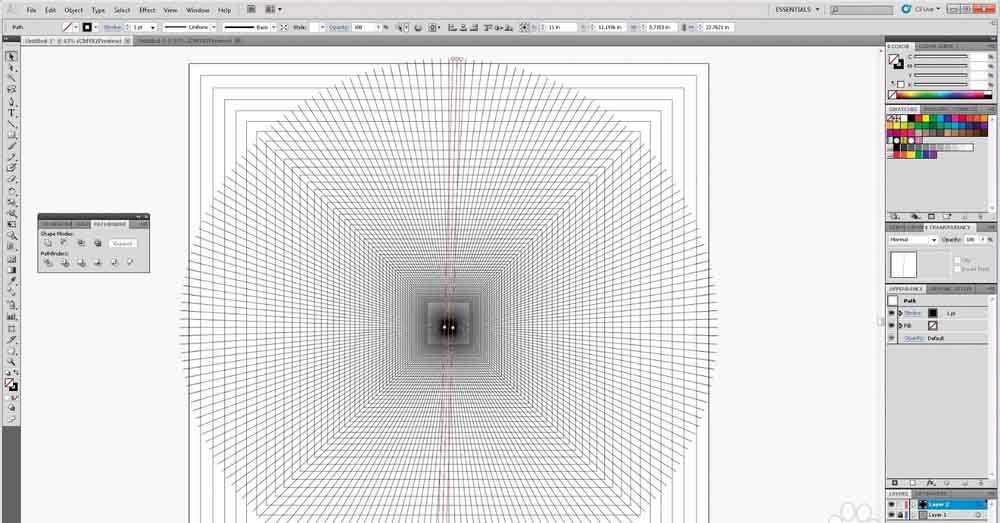Click the Go to Bridge icon
Image resolution: width=1000 pixels, height=523 pixels.
pyautogui.click(x=251, y=10)
